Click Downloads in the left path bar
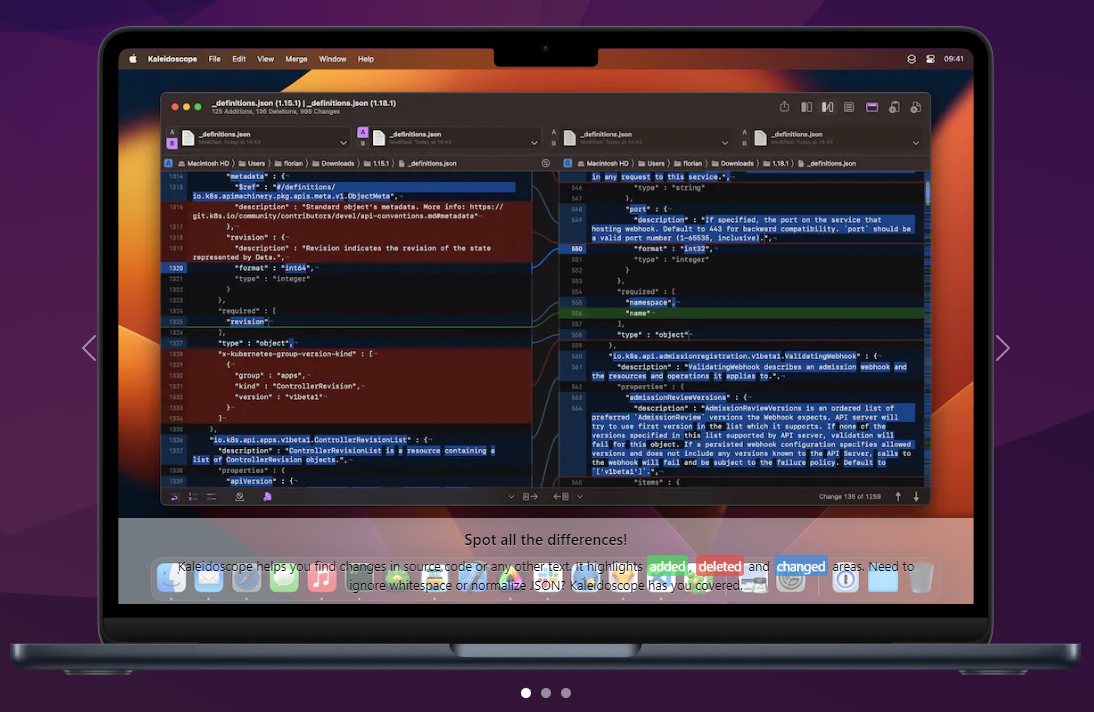 click(x=338, y=163)
